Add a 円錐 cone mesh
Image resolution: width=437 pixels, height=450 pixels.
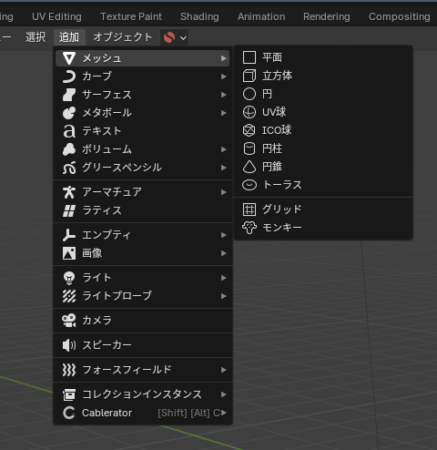point(323,167)
